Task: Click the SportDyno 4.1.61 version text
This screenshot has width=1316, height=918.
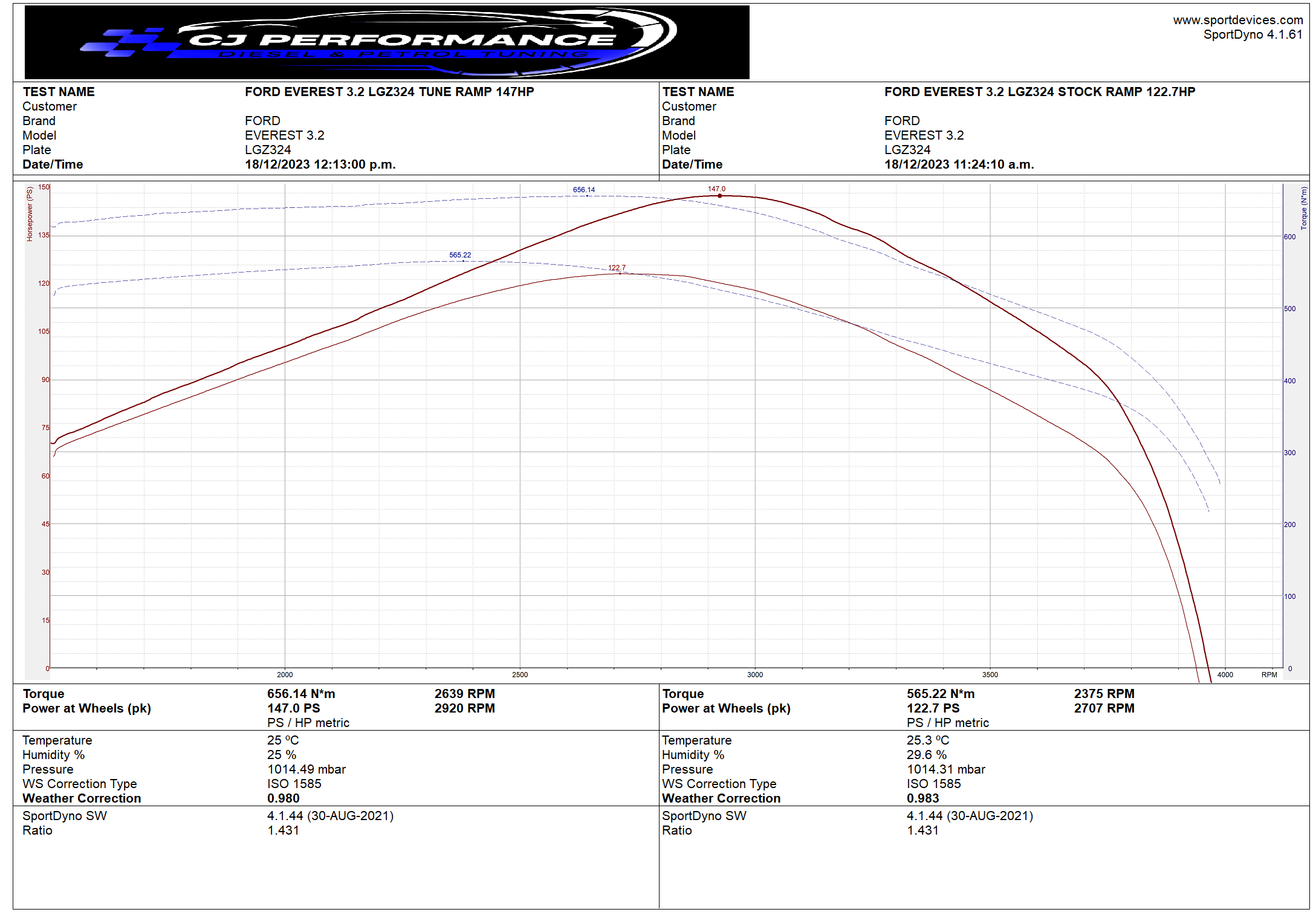Action: coord(1252,34)
